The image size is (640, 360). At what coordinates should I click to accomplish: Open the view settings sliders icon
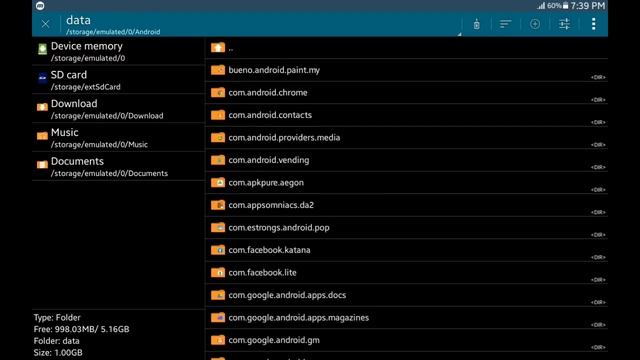coord(564,24)
